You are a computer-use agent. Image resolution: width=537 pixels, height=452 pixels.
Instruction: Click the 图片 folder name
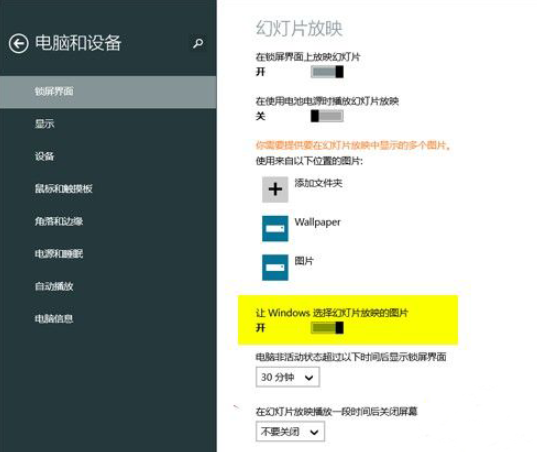304,261
